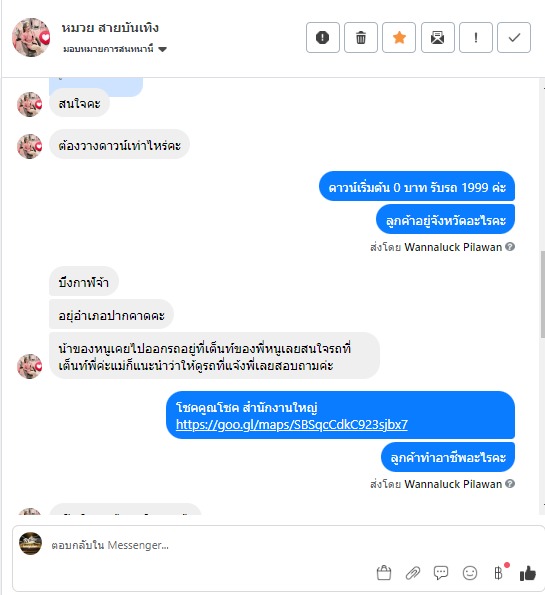
Task: Click the baht payment request icon
Action: tap(498, 573)
